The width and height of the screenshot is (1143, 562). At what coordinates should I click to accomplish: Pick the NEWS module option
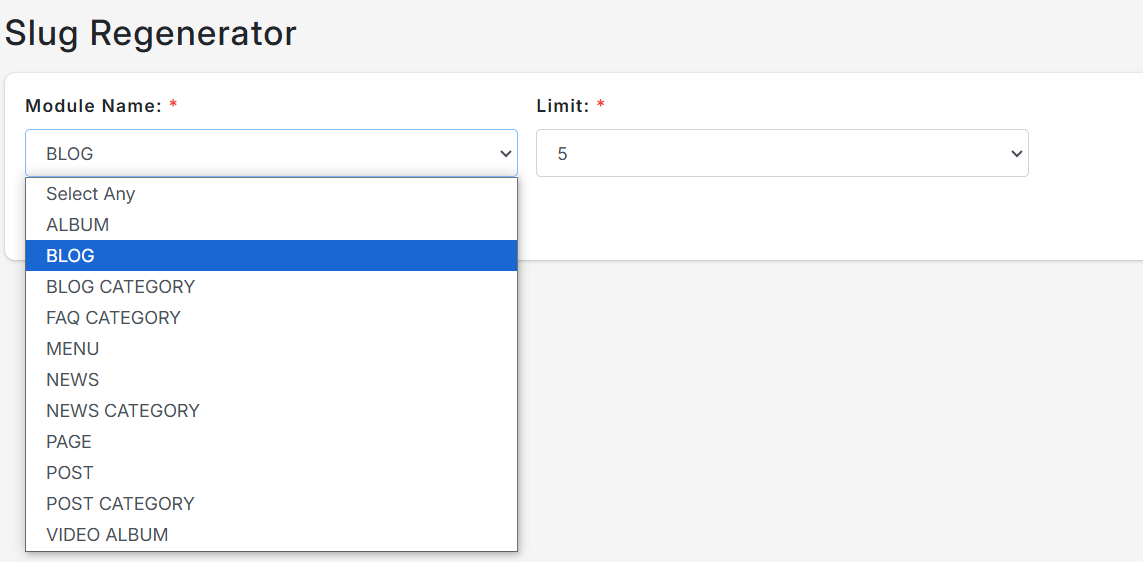271,380
